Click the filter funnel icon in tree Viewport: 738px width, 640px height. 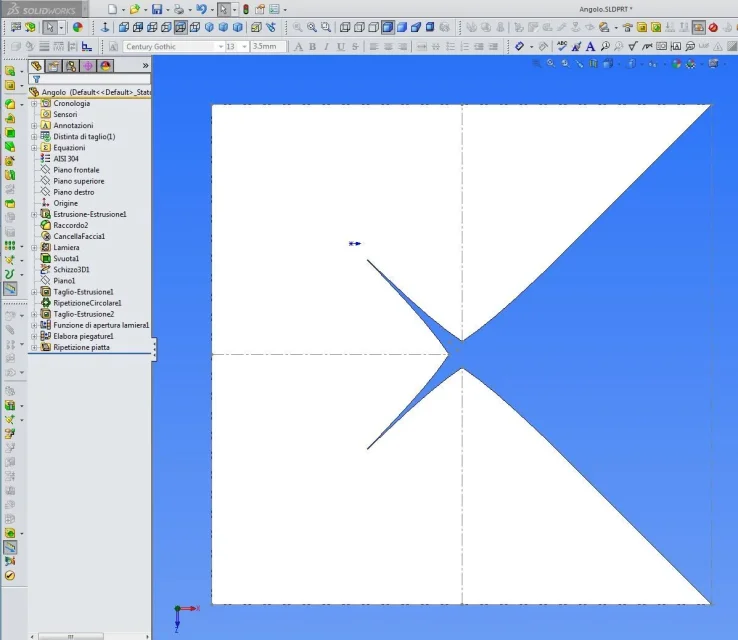tap(36, 79)
